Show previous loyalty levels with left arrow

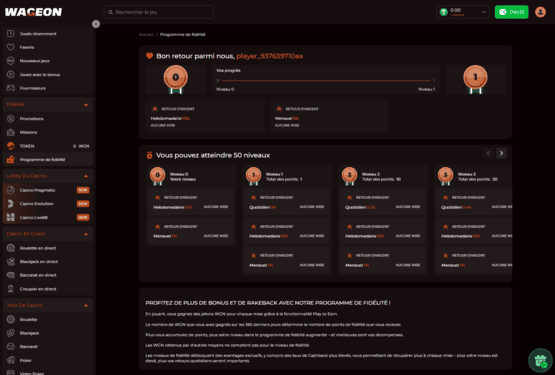pyautogui.click(x=488, y=153)
